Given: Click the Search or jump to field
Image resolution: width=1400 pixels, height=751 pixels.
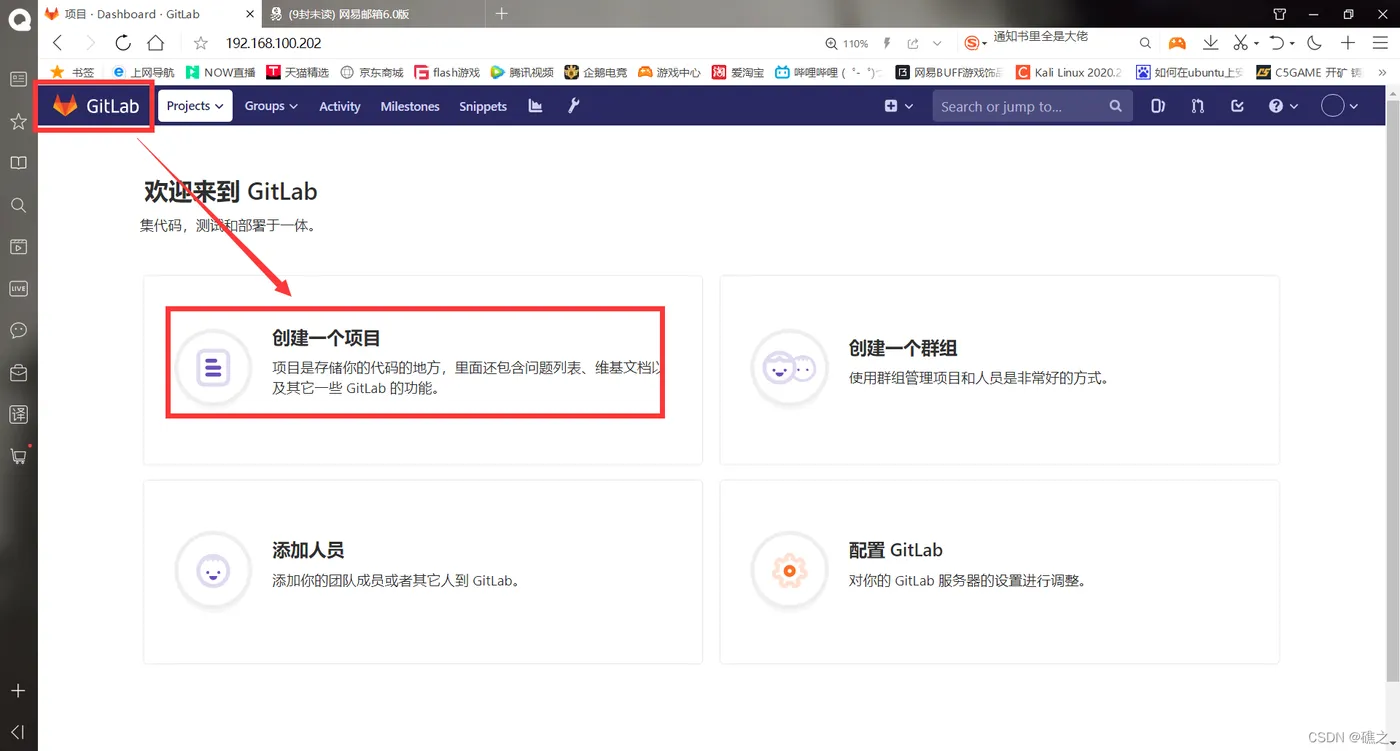Looking at the screenshot, I should click(1032, 106).
